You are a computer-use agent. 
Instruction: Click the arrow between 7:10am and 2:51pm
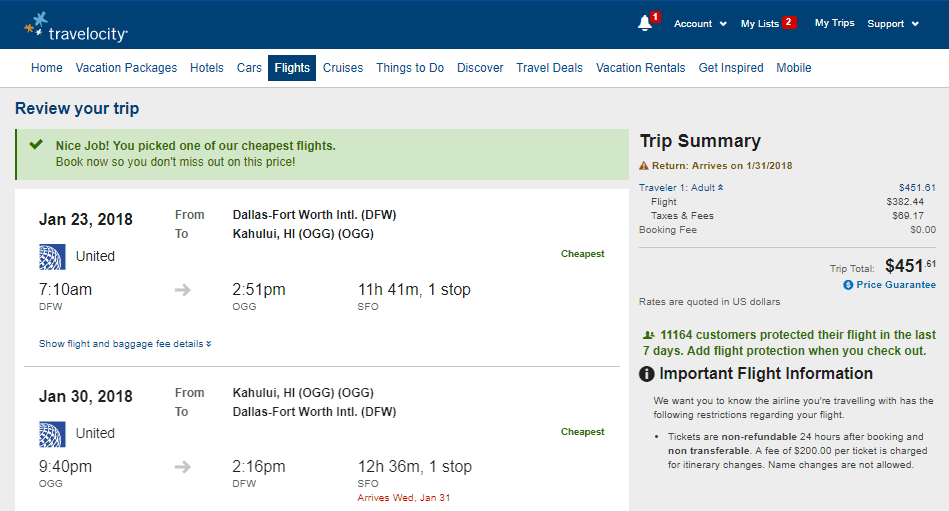182,290
